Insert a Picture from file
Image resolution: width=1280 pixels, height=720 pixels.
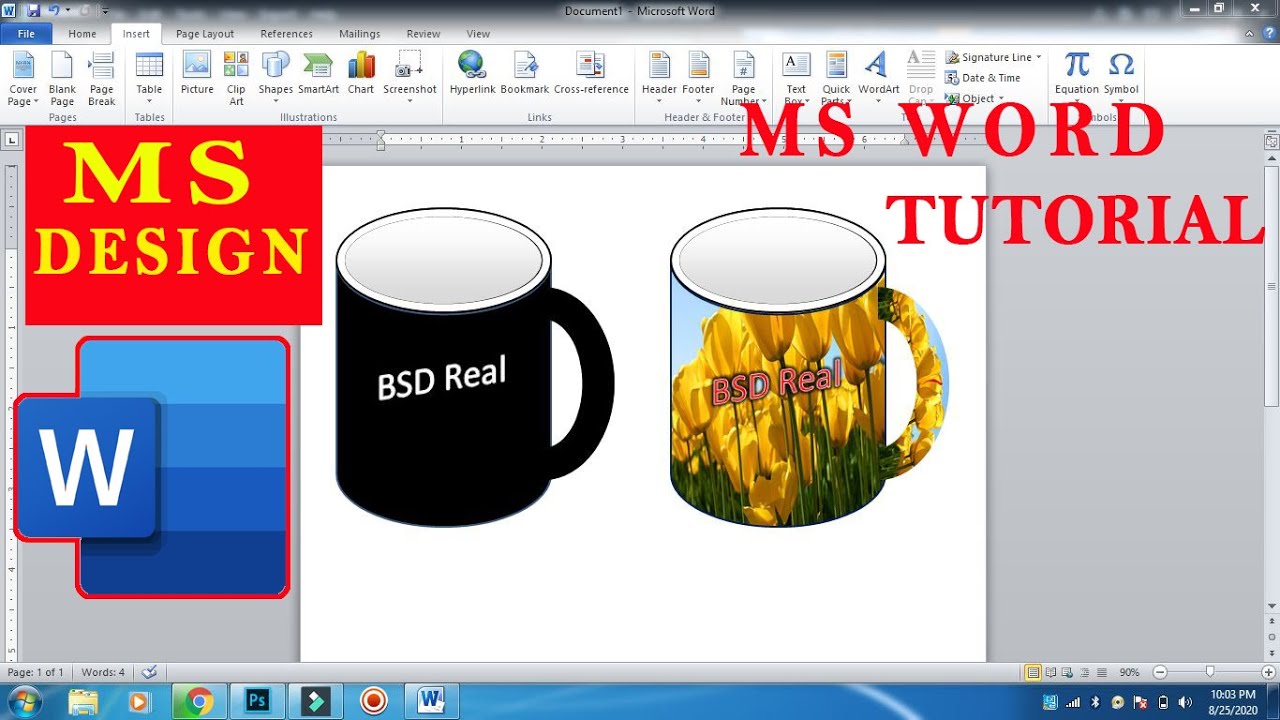(197, 75)
